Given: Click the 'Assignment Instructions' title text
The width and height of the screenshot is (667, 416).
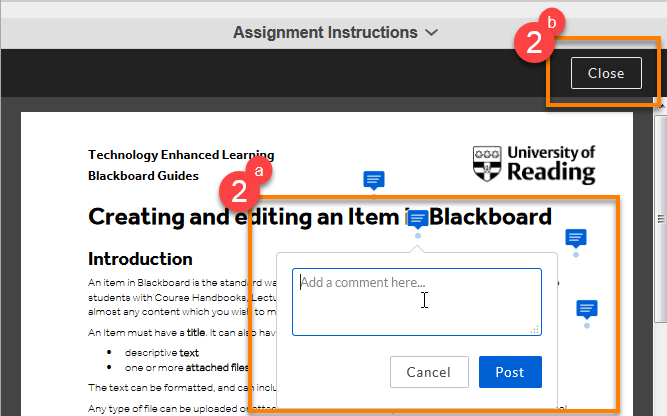Looking at the screenshot, I should 325,32.
